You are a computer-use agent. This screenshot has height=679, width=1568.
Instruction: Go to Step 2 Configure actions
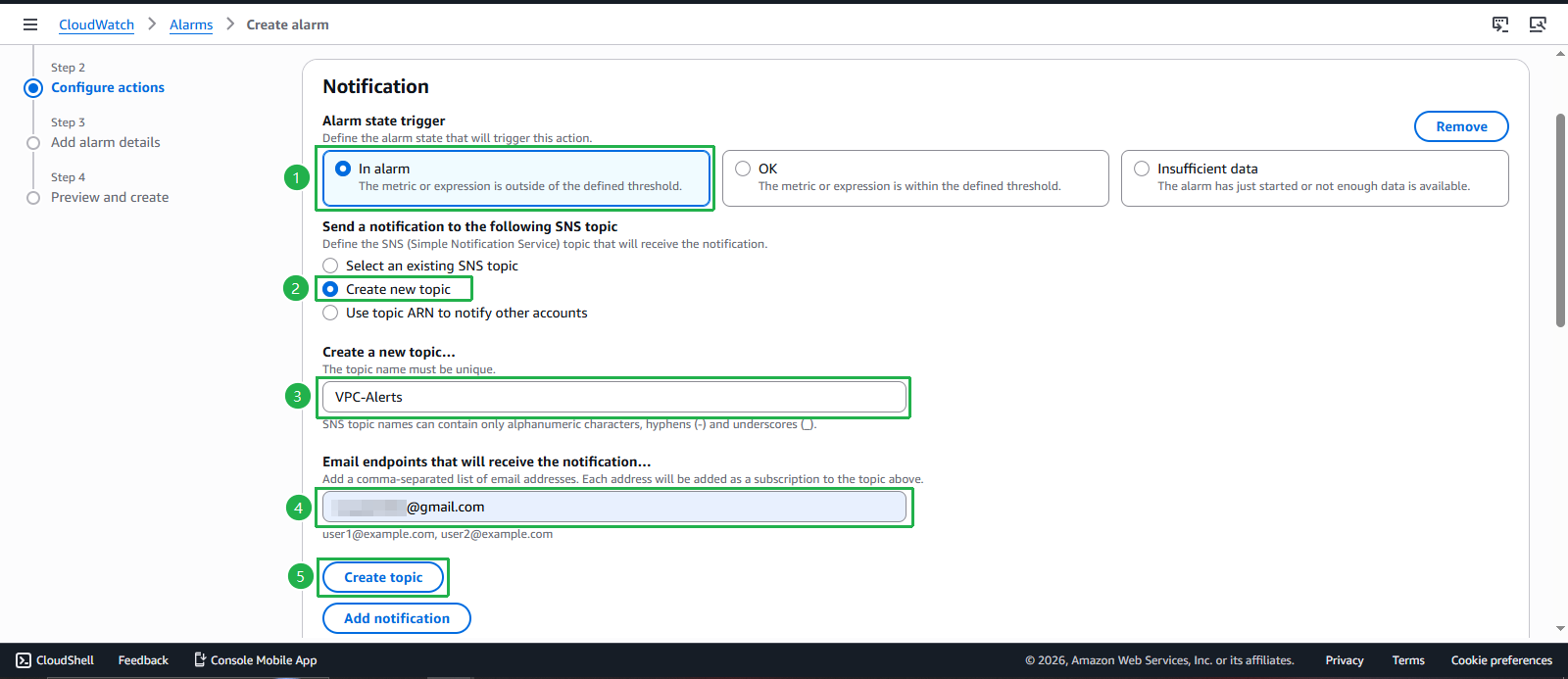[108, 87]
